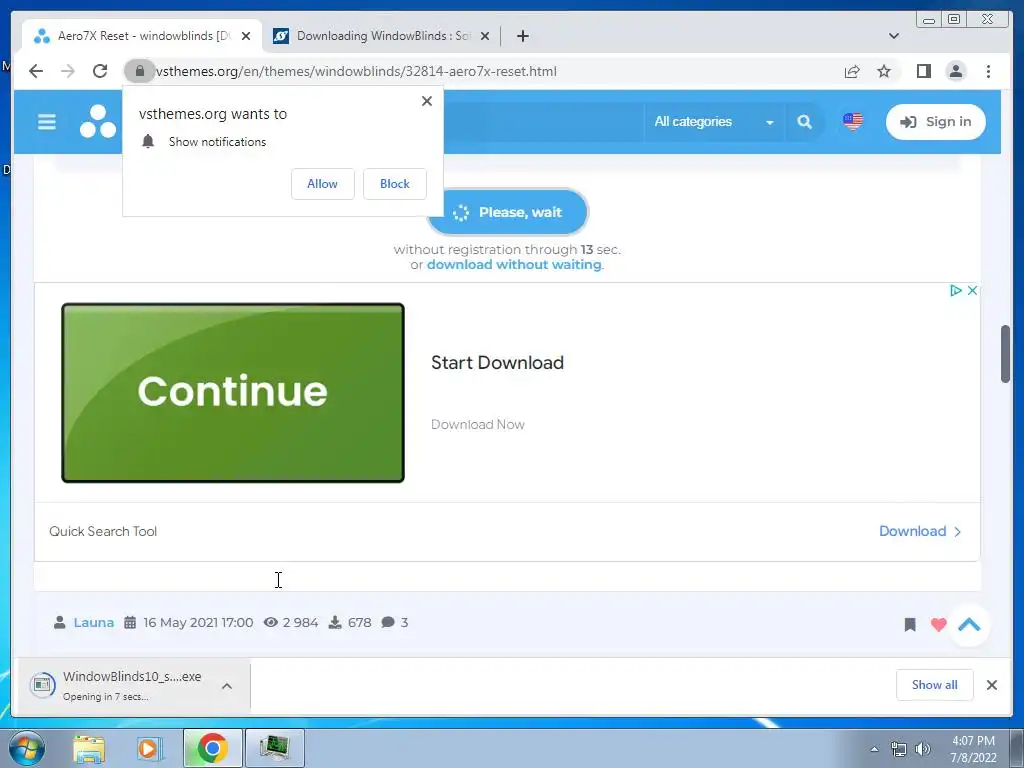Change language via US flag heart
This screenshot has width=1024, height=768.
point(853,122)
